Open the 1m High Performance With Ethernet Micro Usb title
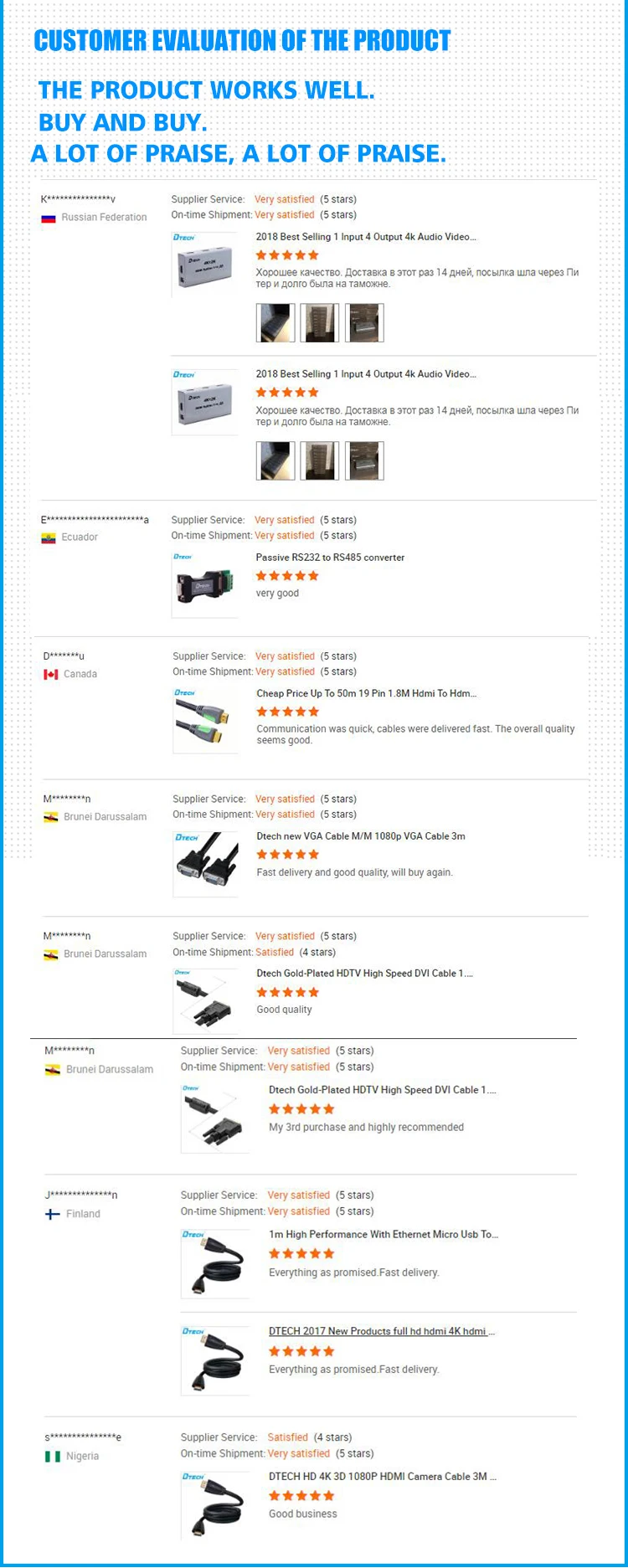 coord(383,1234)
